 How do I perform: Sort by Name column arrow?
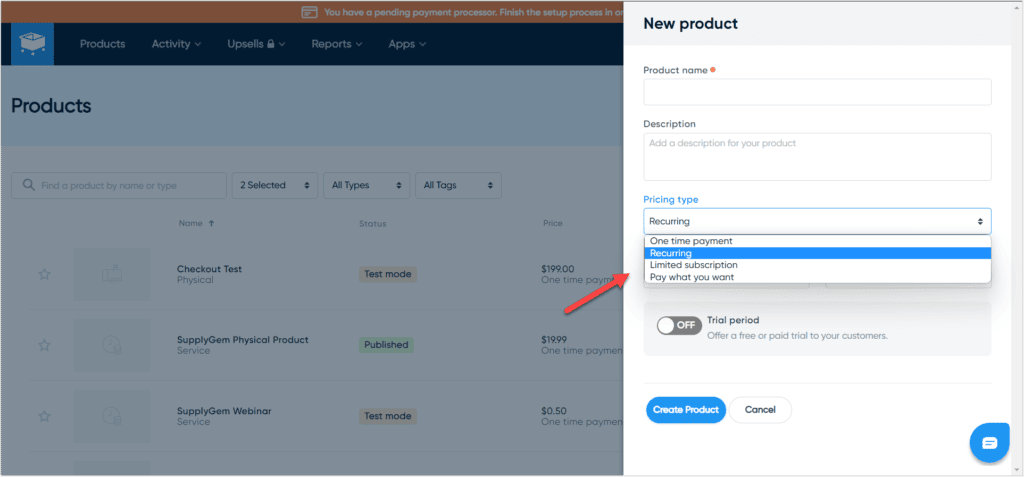pyautogui.click(x=212, y=223)
